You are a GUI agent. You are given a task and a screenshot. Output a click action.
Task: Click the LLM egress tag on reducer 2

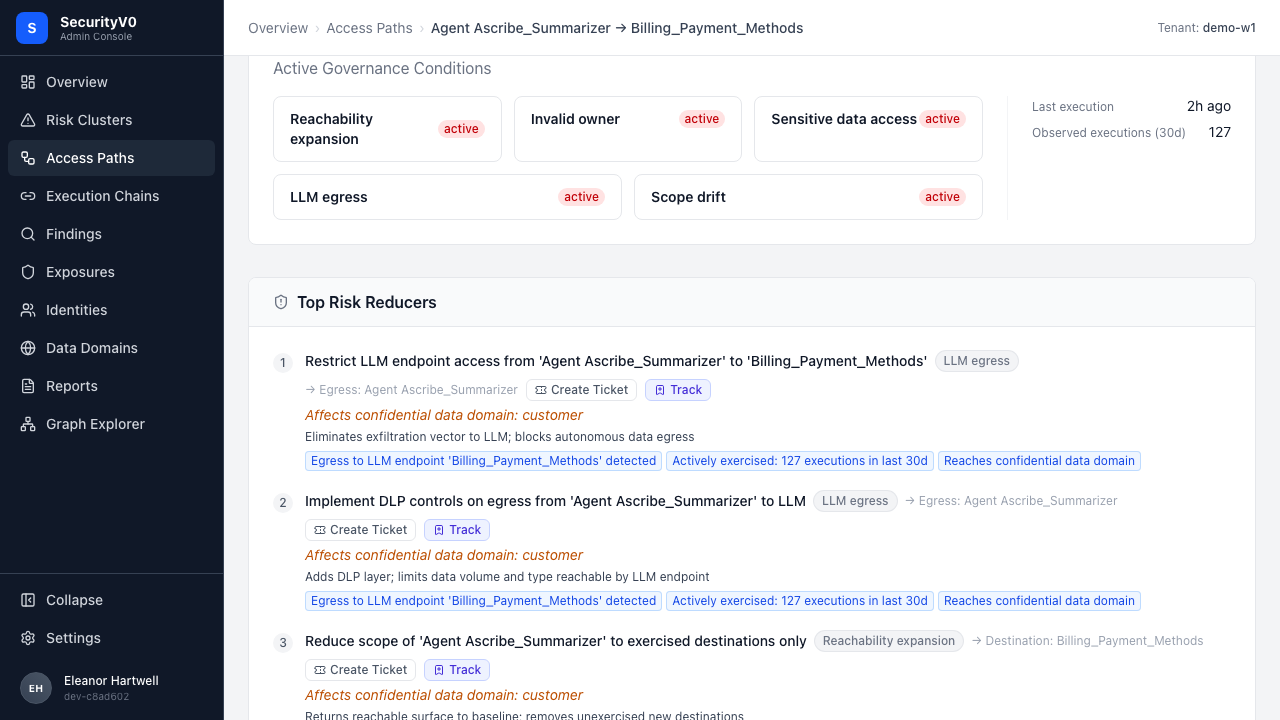855,501
